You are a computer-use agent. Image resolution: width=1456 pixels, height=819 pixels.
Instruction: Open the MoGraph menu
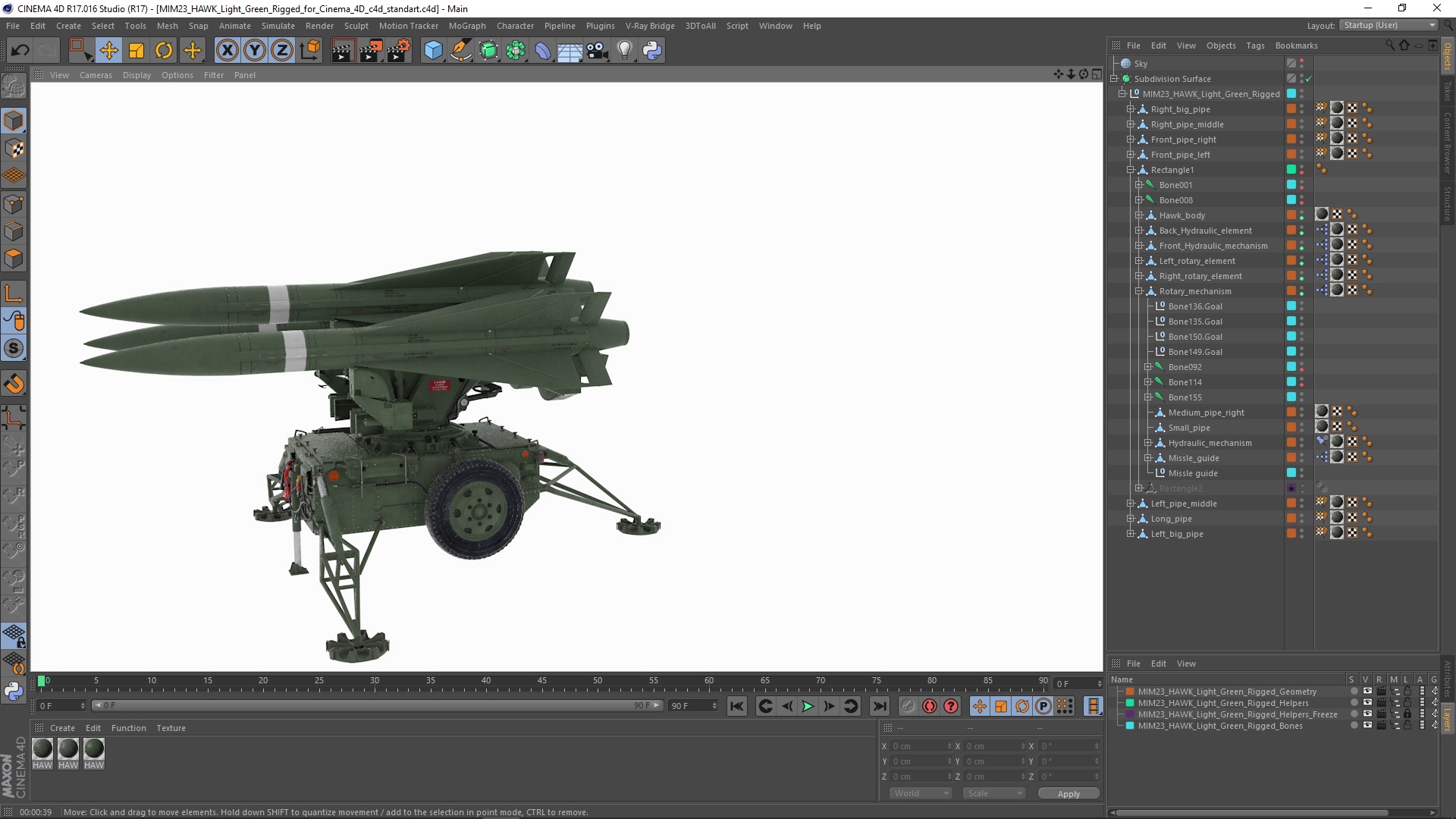pyautogui.click(x=467, y=26)
